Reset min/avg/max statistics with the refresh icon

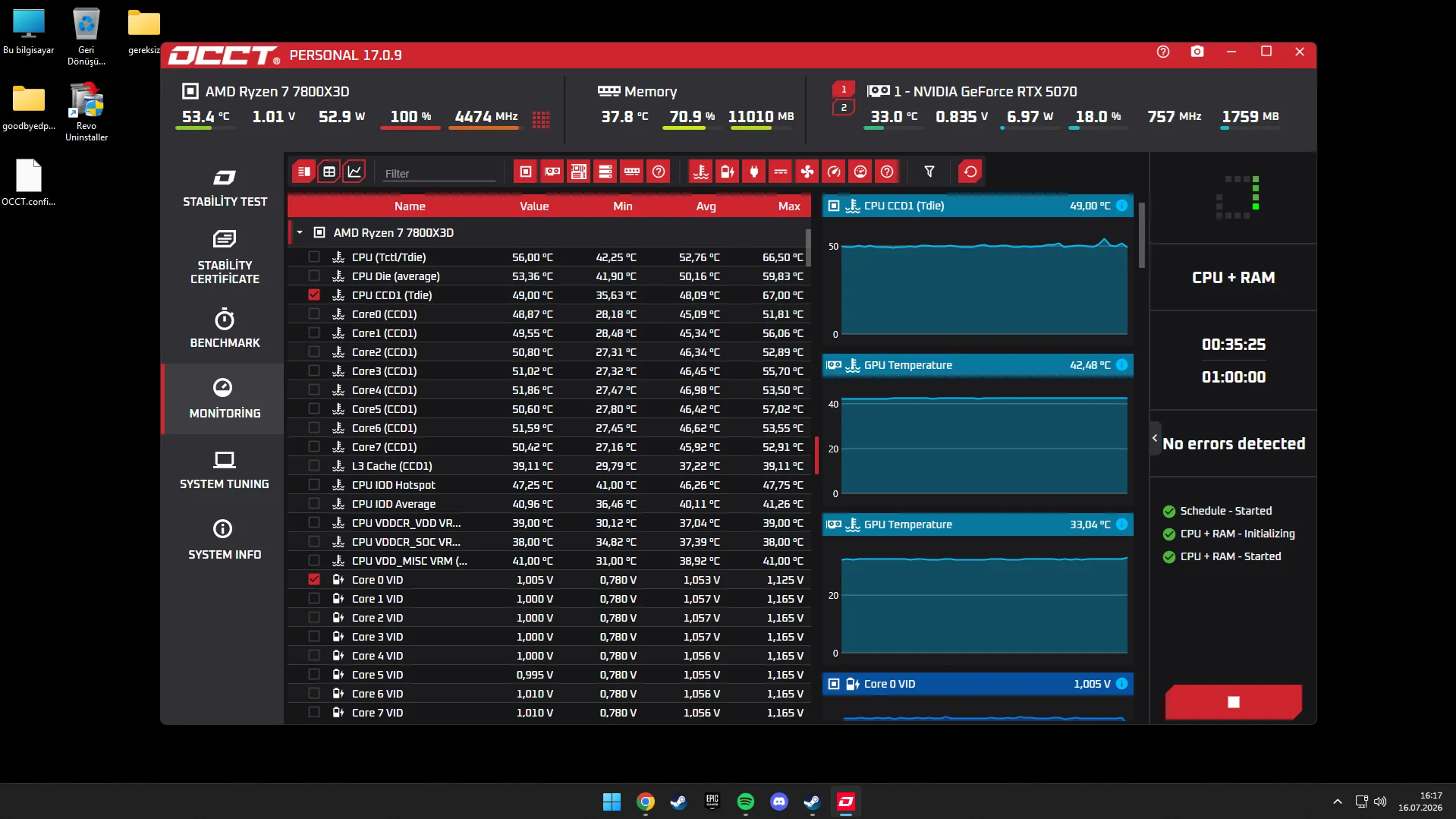tap(970, 172)
